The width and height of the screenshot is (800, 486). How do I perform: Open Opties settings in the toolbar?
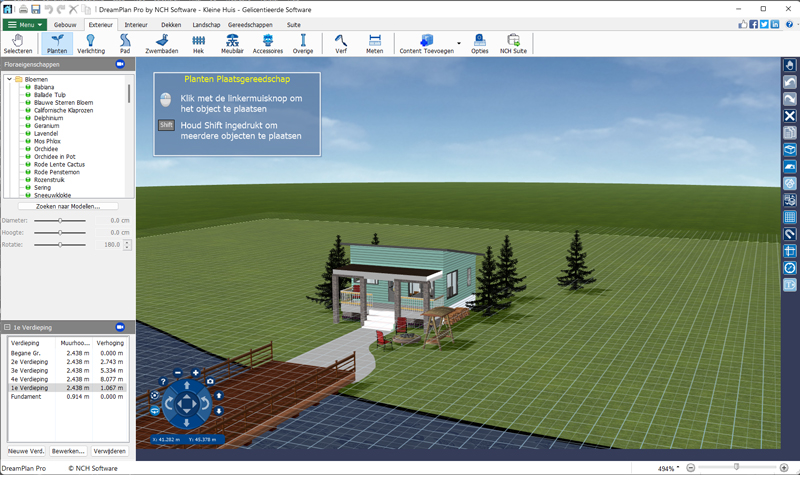tap(479, 43)
